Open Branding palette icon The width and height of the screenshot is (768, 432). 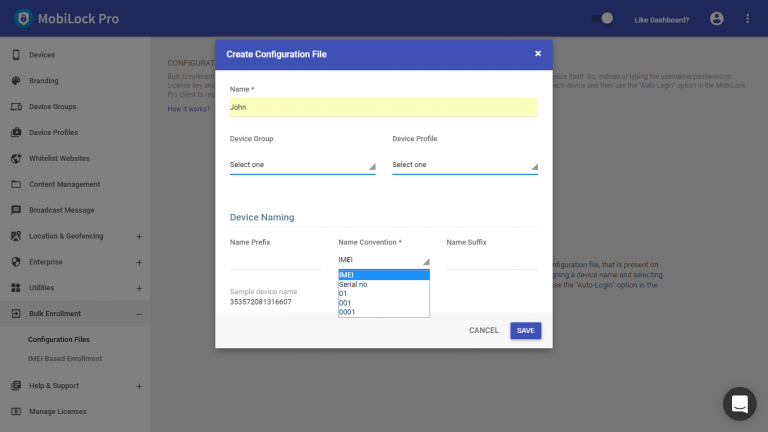[16, 81]
